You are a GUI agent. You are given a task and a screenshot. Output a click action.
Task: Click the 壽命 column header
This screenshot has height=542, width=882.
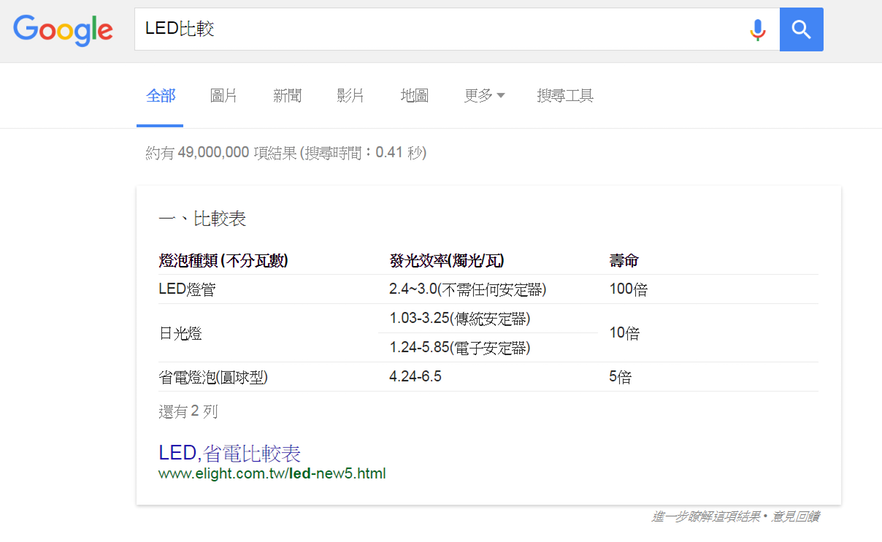(624, 261)
